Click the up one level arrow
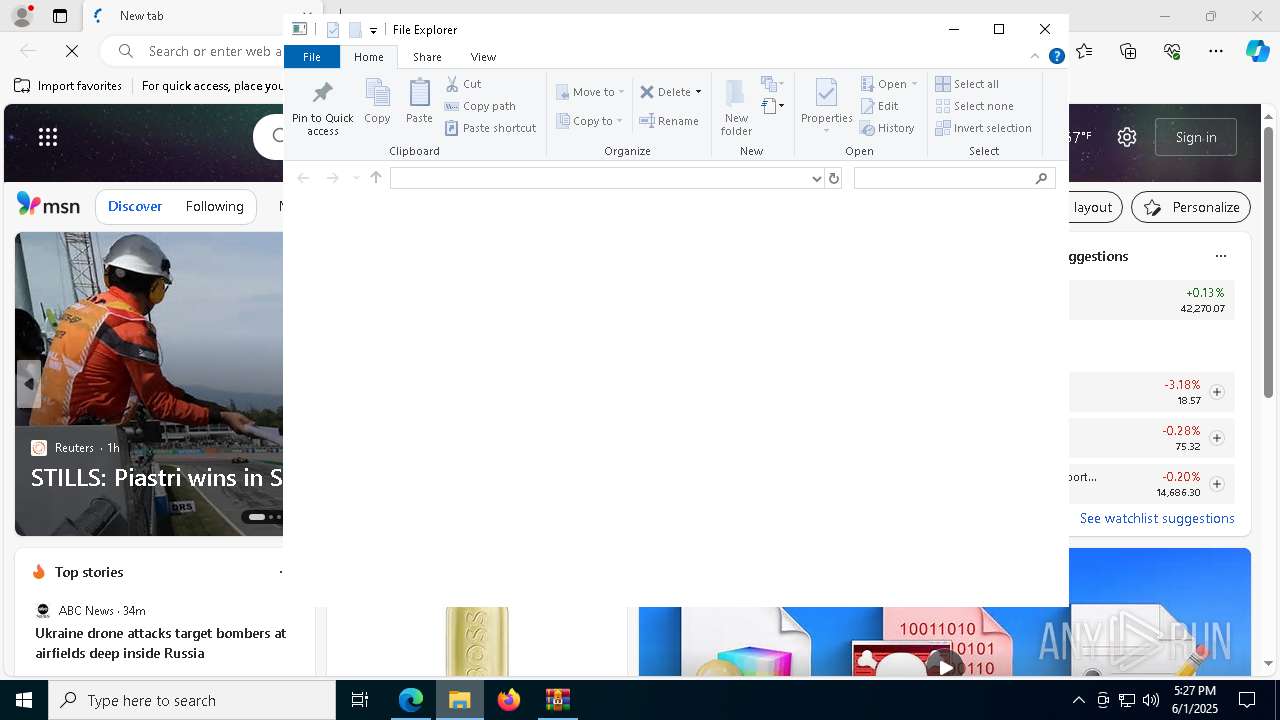Image resolution: width=1280 pixels, height=720 pixels. (x=376, y=178)
